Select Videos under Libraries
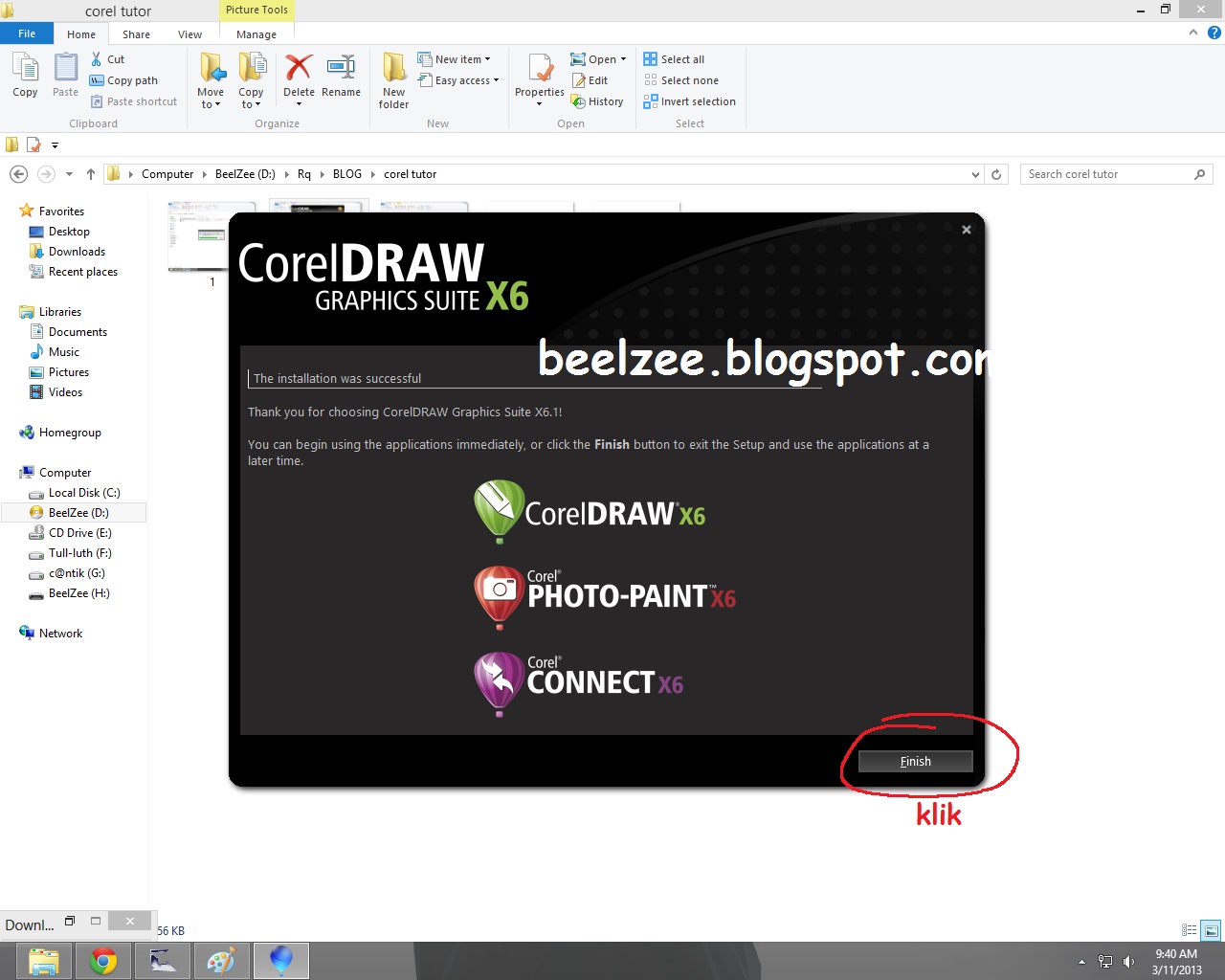 [65, 392]
